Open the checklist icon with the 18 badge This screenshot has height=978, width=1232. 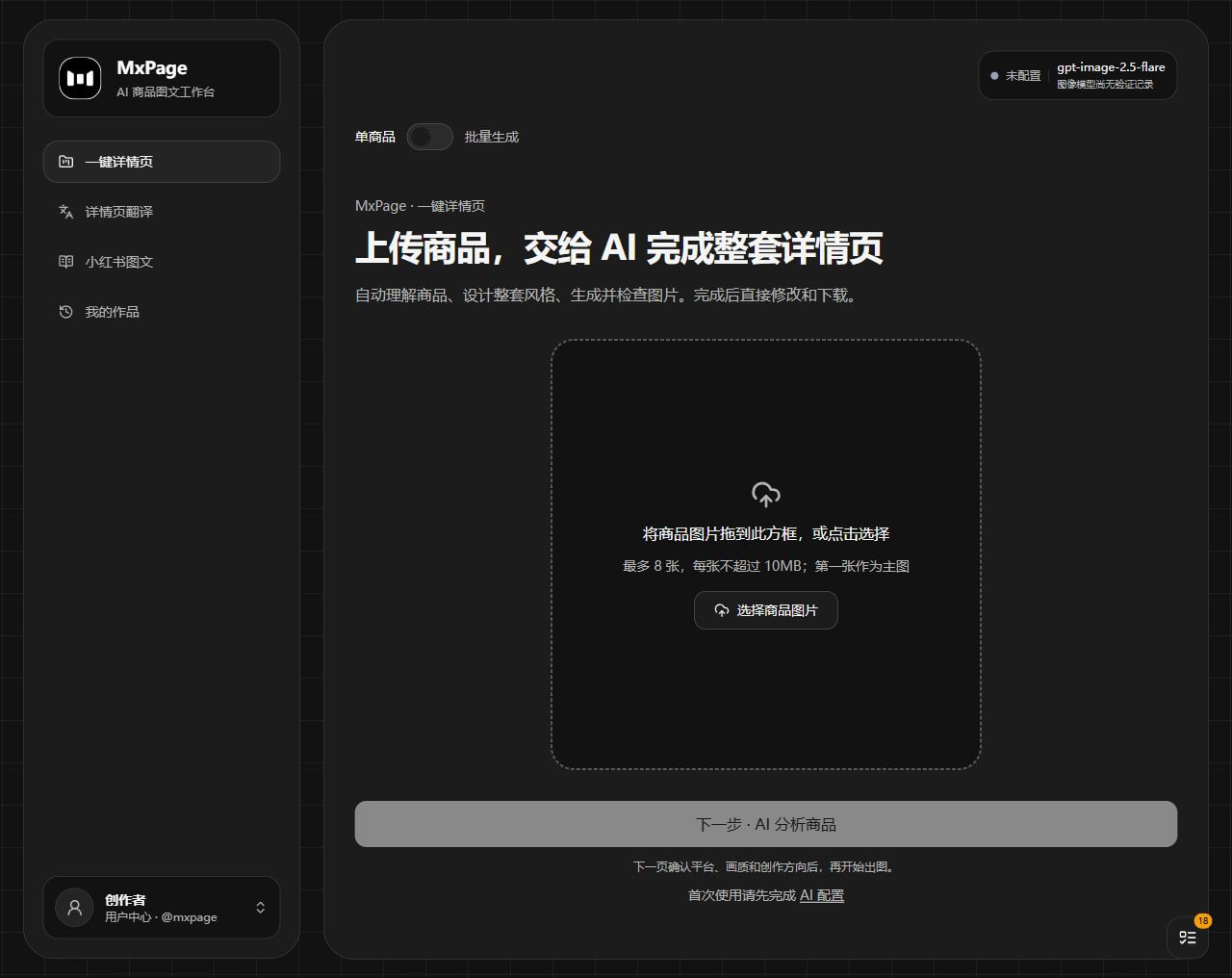1188,937
